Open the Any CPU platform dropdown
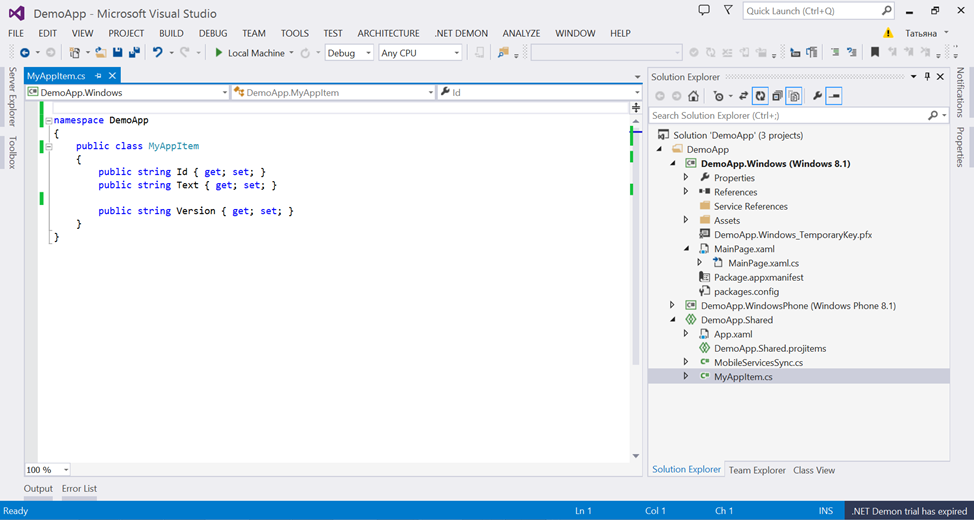 pos(420,53)
